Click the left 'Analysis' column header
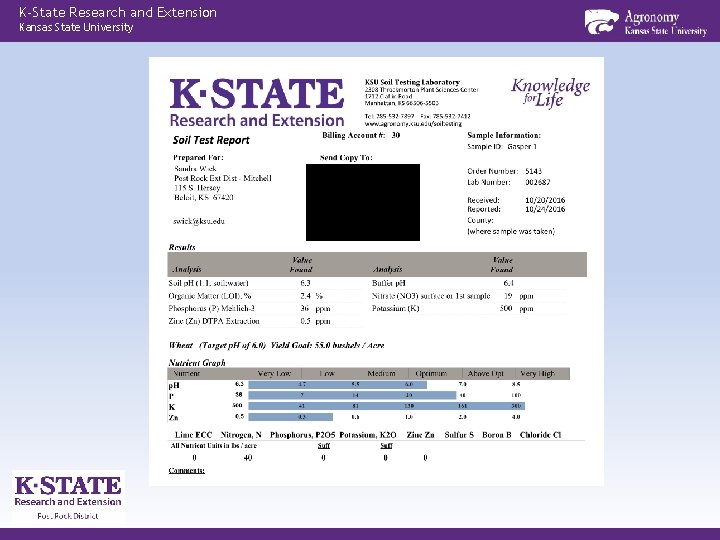This screenshot has width=720, height=540. click(186, 269)
